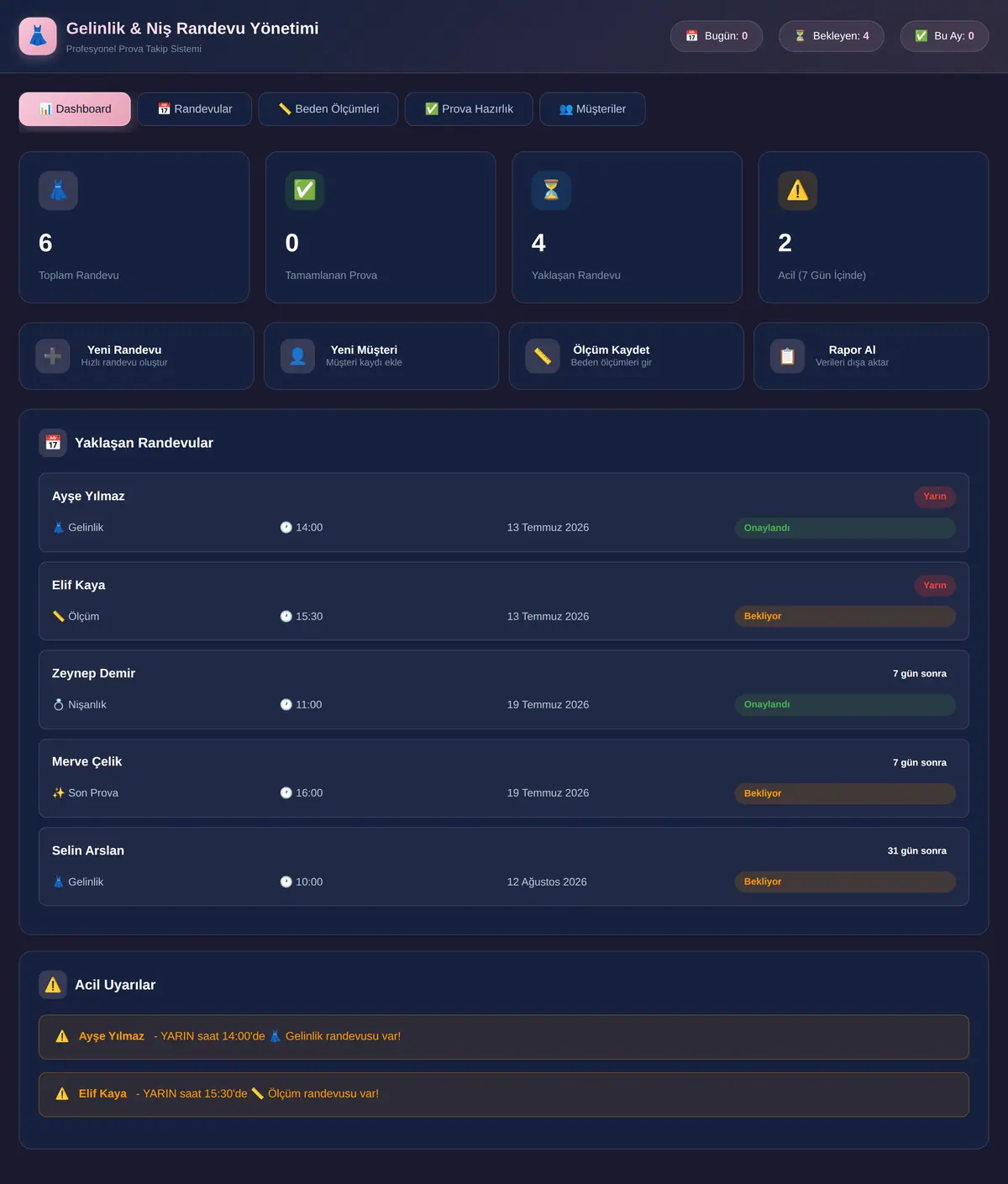Open the Dashboard tab
This screenshot has height=1184, width=1008.
point(75,109)
